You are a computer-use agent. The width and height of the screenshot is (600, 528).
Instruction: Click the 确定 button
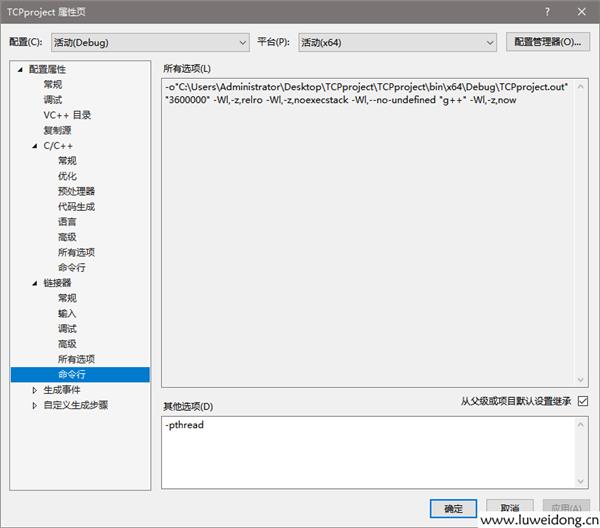453,507
